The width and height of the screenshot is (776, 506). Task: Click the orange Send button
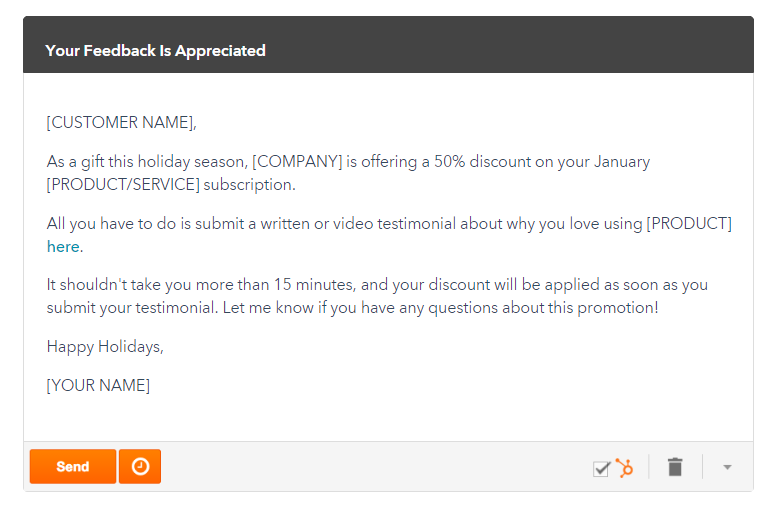point(72,467)
